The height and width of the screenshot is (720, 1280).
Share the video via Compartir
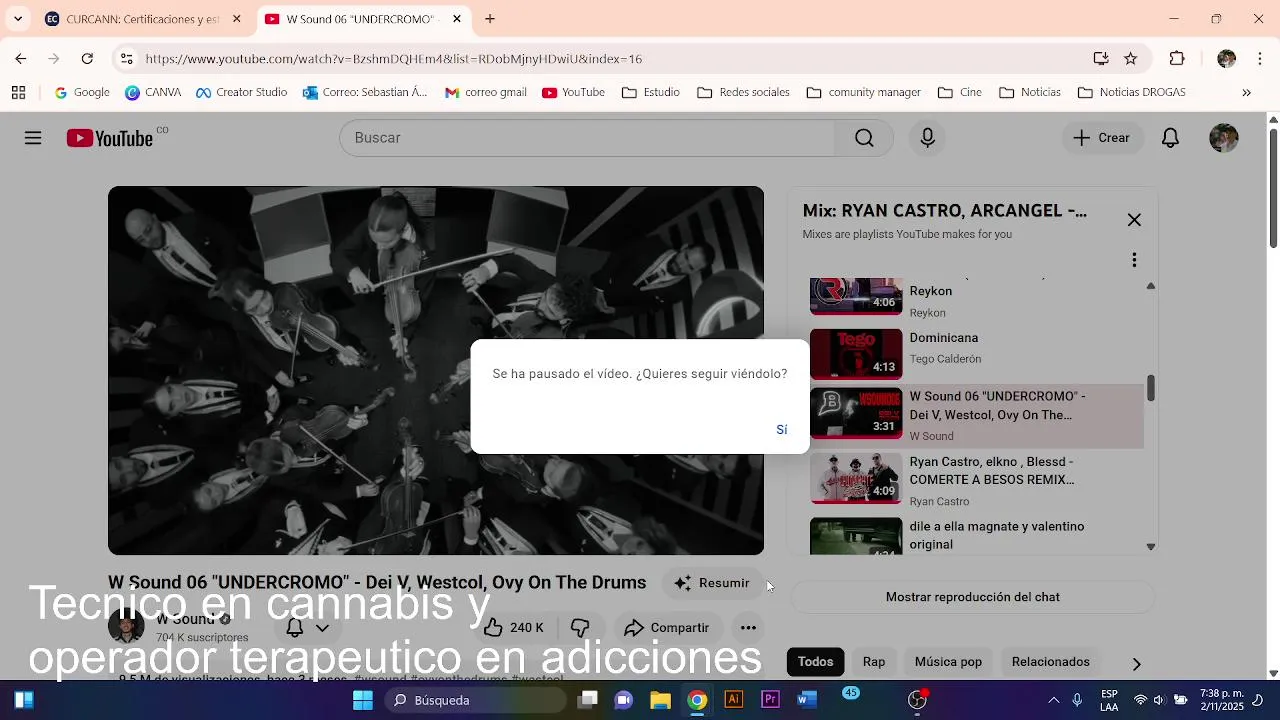[666, 628]
